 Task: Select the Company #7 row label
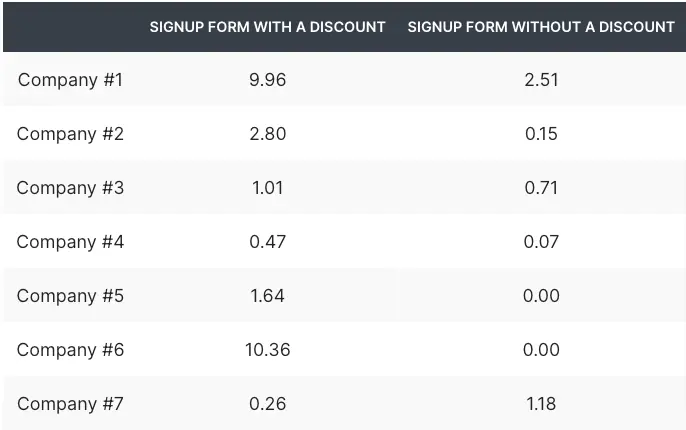pos(70,404)
